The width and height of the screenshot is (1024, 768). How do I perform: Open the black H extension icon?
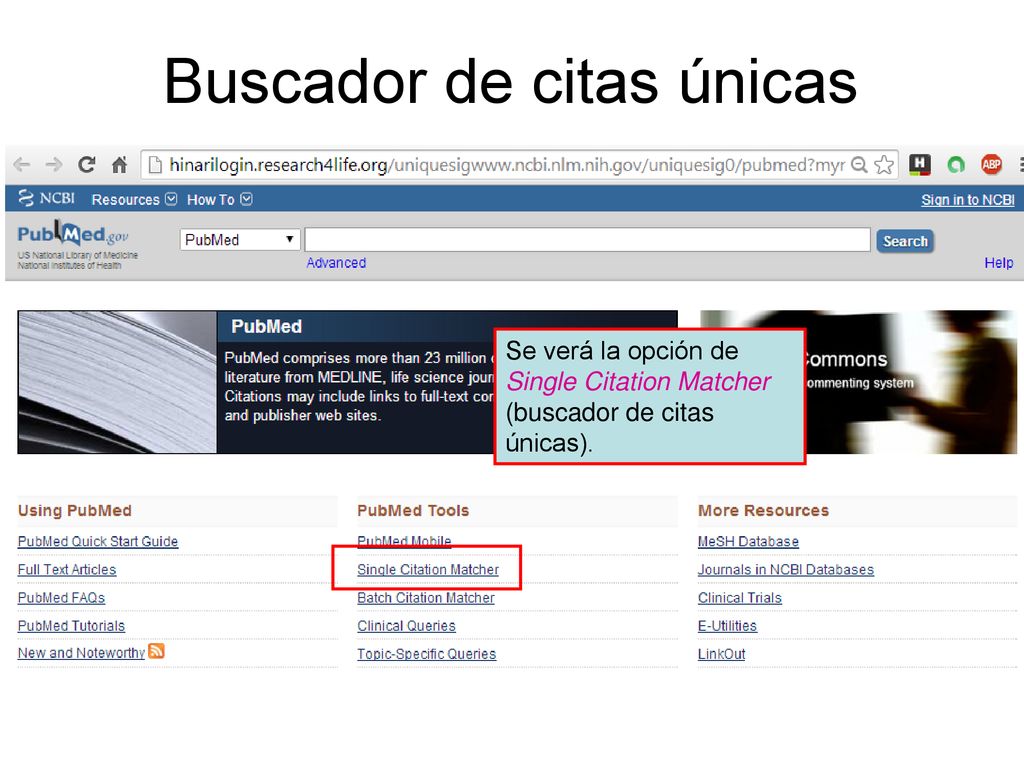point(920,165)
